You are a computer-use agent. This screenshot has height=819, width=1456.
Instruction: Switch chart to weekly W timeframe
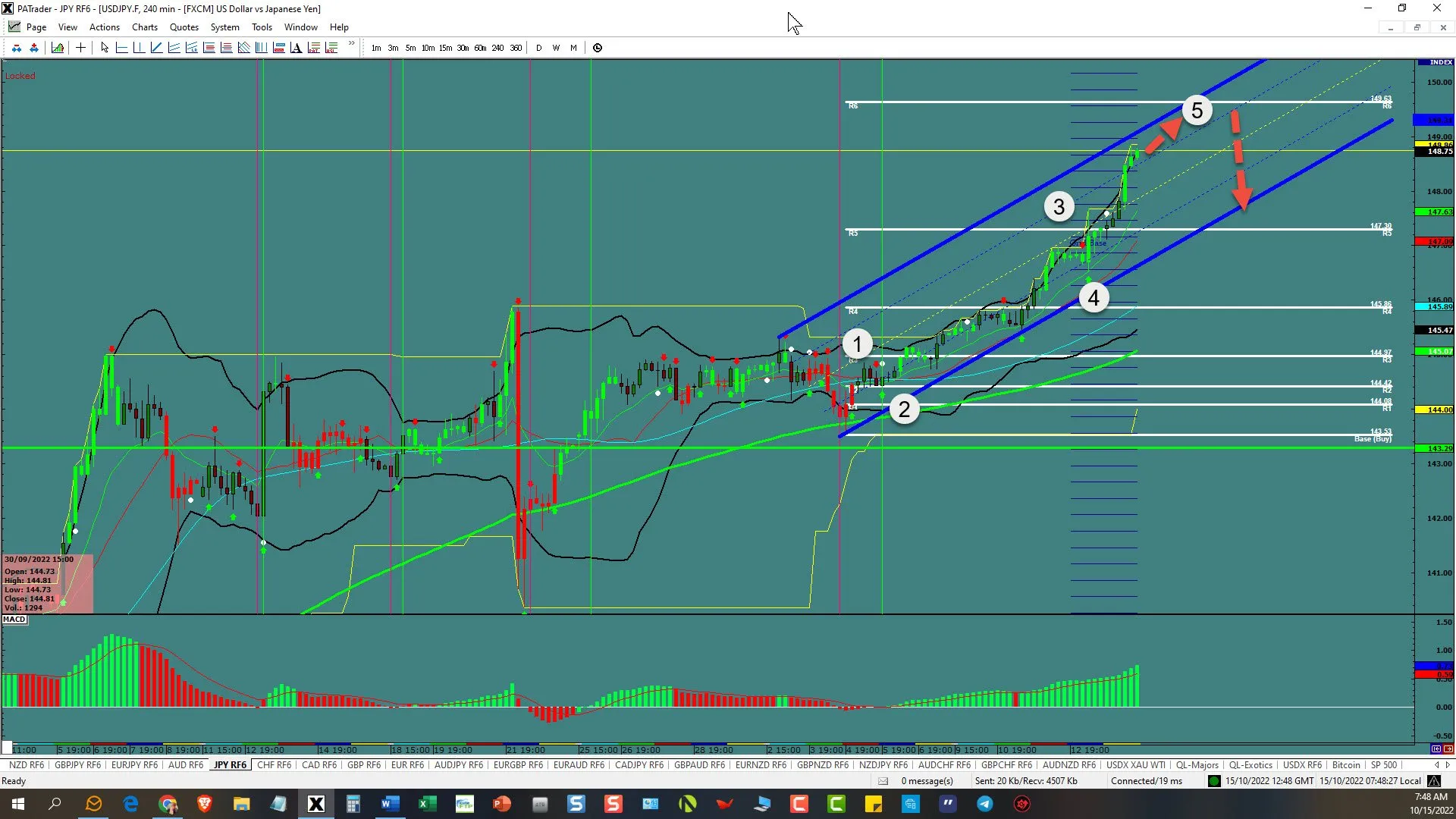[556, 48]
